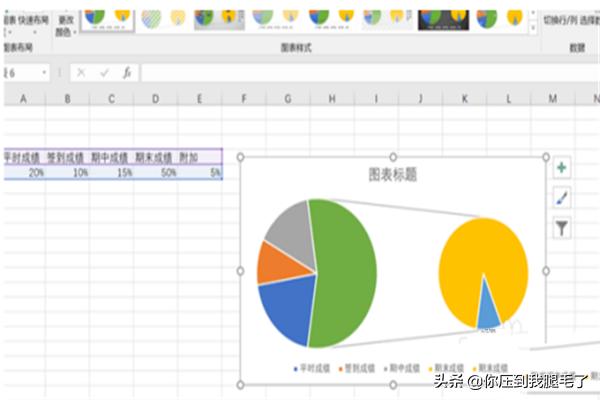The height and width of the screenshot is (400, 600).
Task: Select the last chart style thumbnail
Action: (499, 20)
